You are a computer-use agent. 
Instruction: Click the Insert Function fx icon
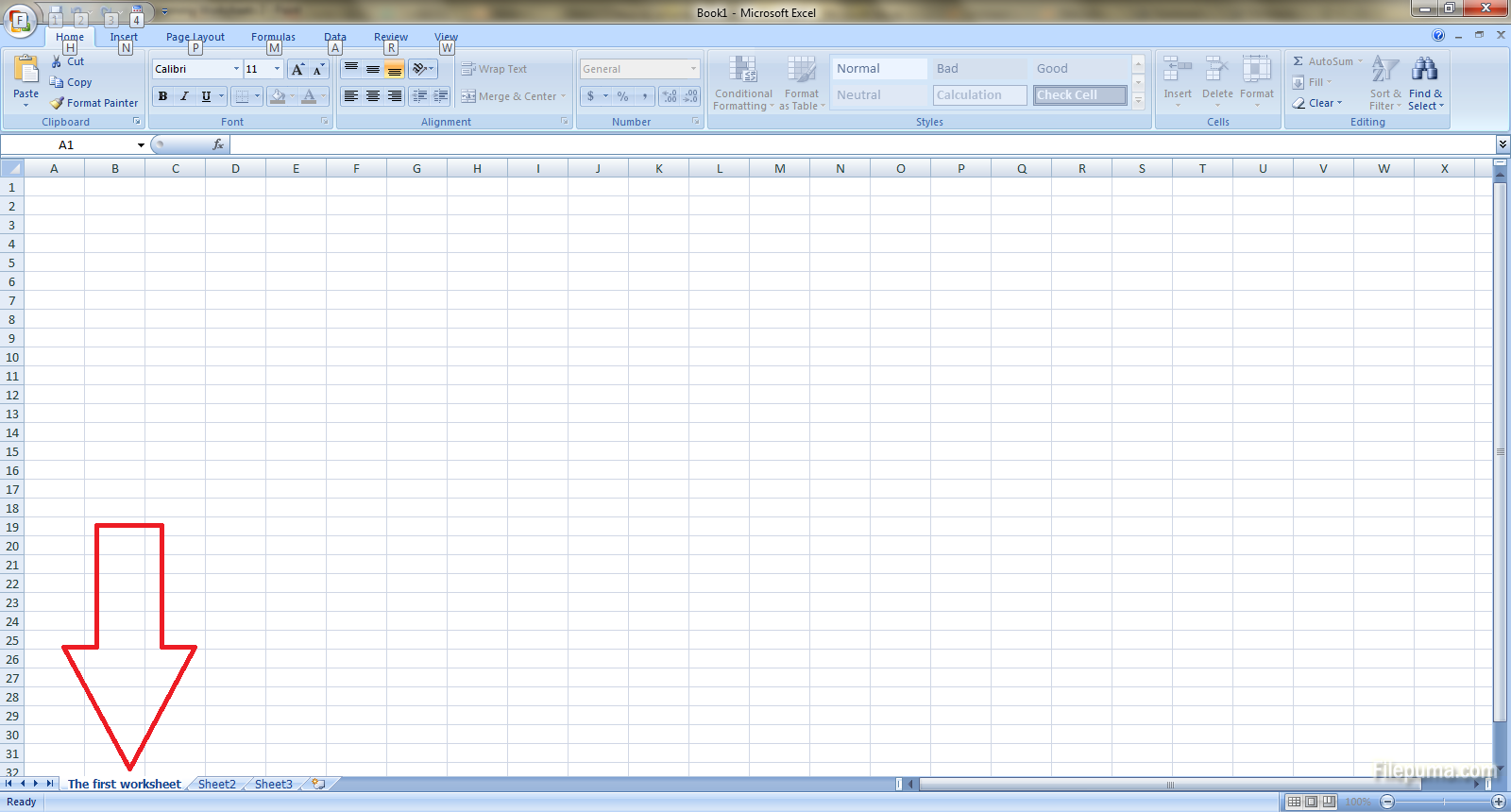[x=218, y=144]
